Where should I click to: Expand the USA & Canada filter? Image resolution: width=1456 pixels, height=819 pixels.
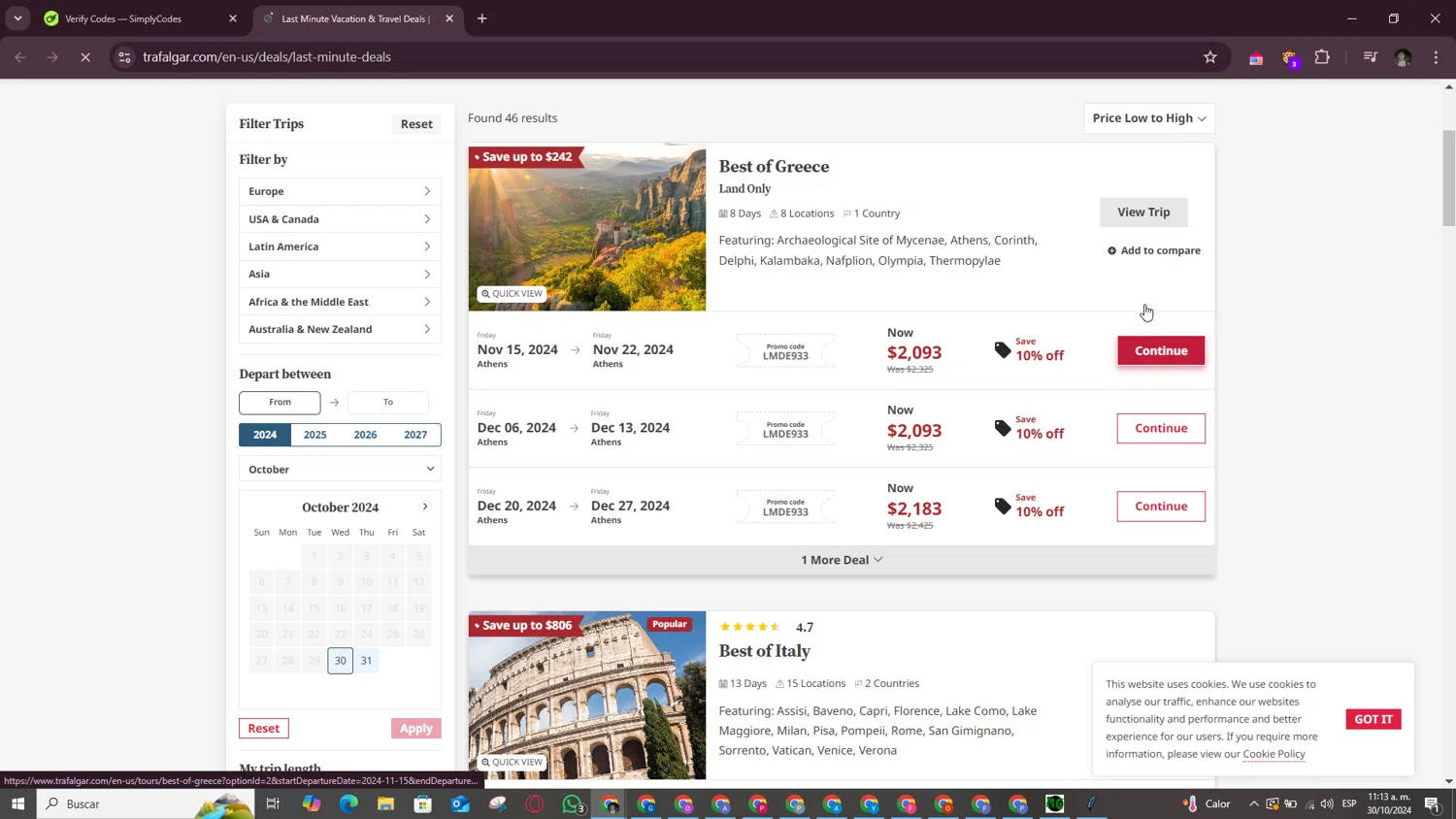pos(340,219)
